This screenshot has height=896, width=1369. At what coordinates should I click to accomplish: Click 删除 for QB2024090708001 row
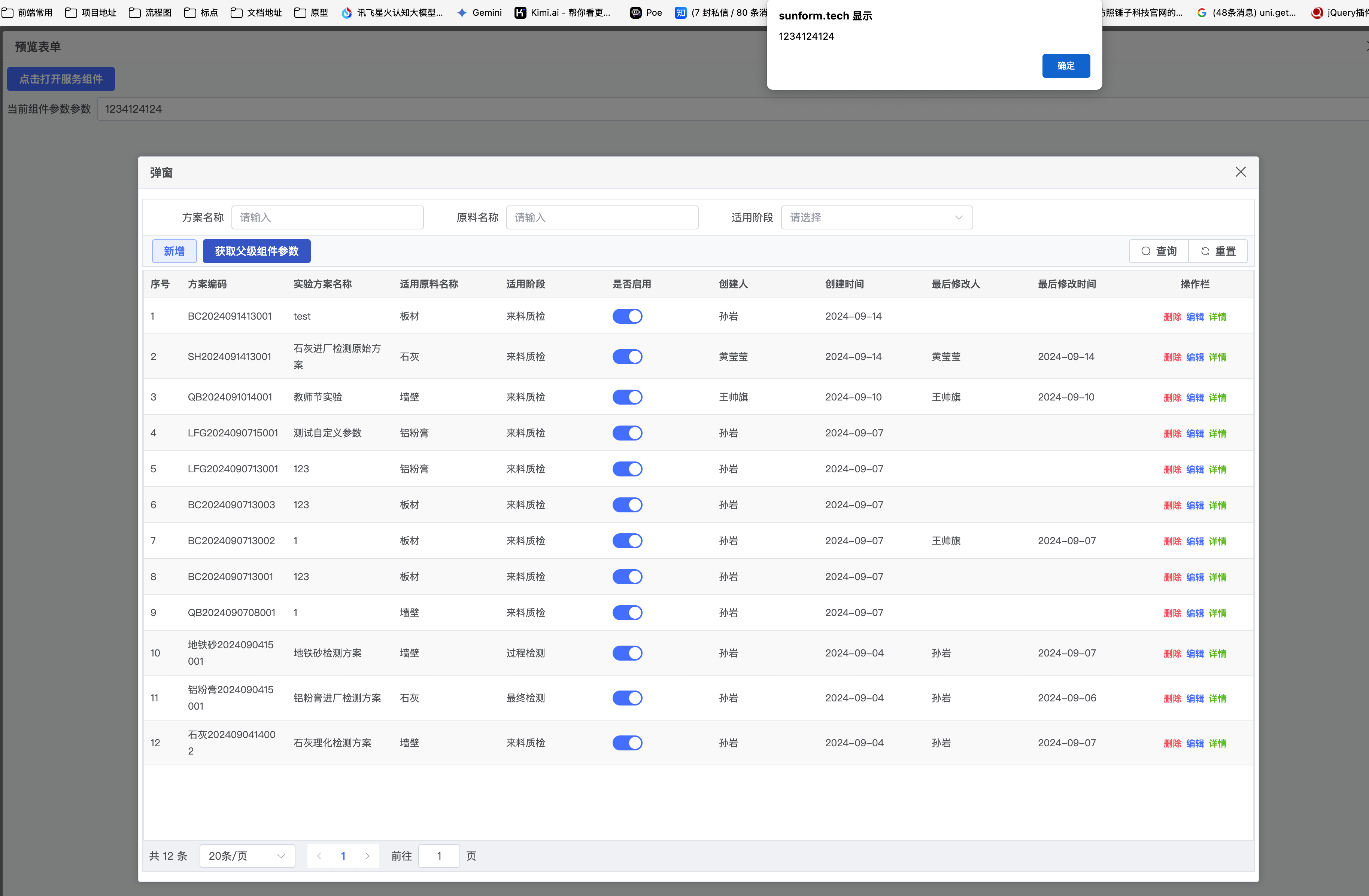tap(1172, 613)
